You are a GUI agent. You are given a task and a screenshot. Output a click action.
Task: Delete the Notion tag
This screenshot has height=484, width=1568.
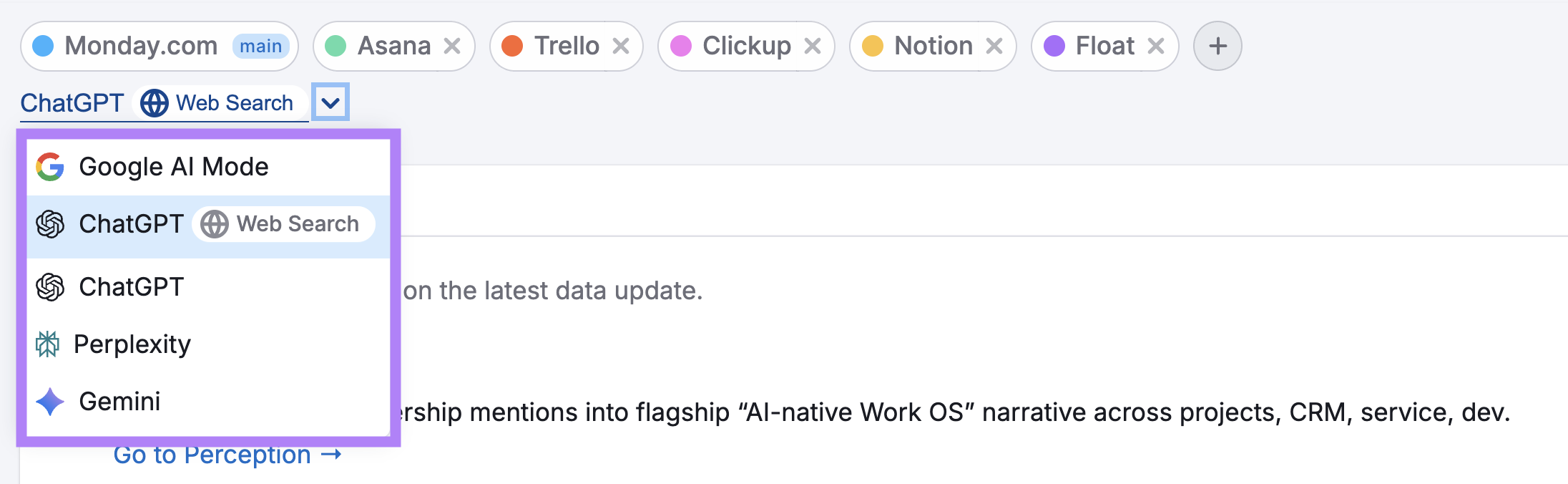click(994, 46)
